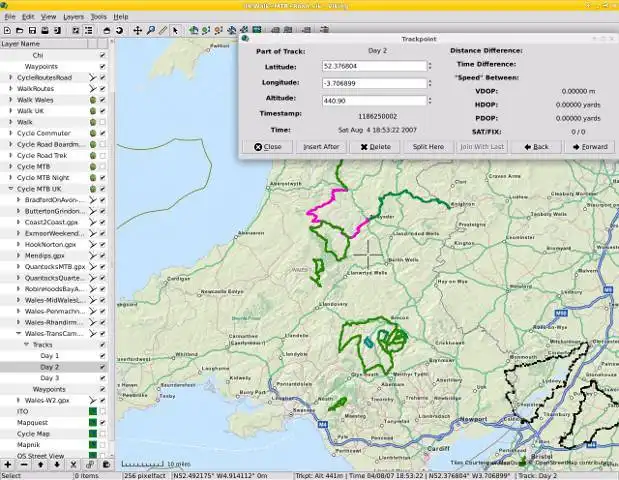619x480 pixels.
Task: Expand the Wales-W2.gpx layer
Action: pos(19,400)
